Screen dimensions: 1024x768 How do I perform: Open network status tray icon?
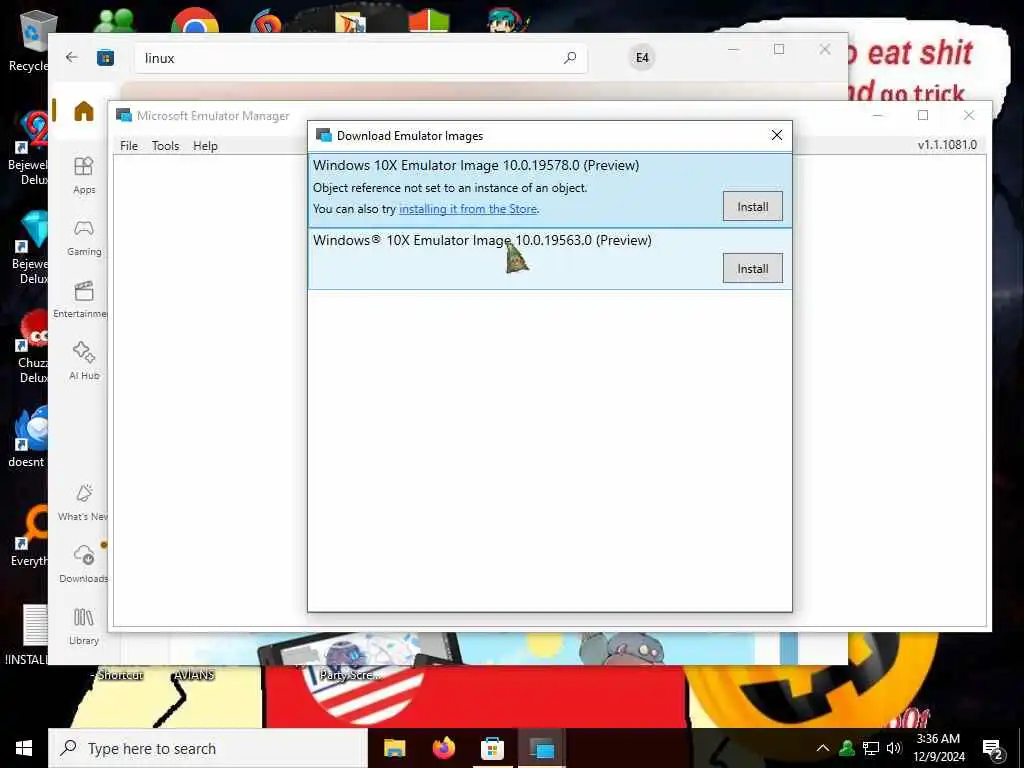871,748
